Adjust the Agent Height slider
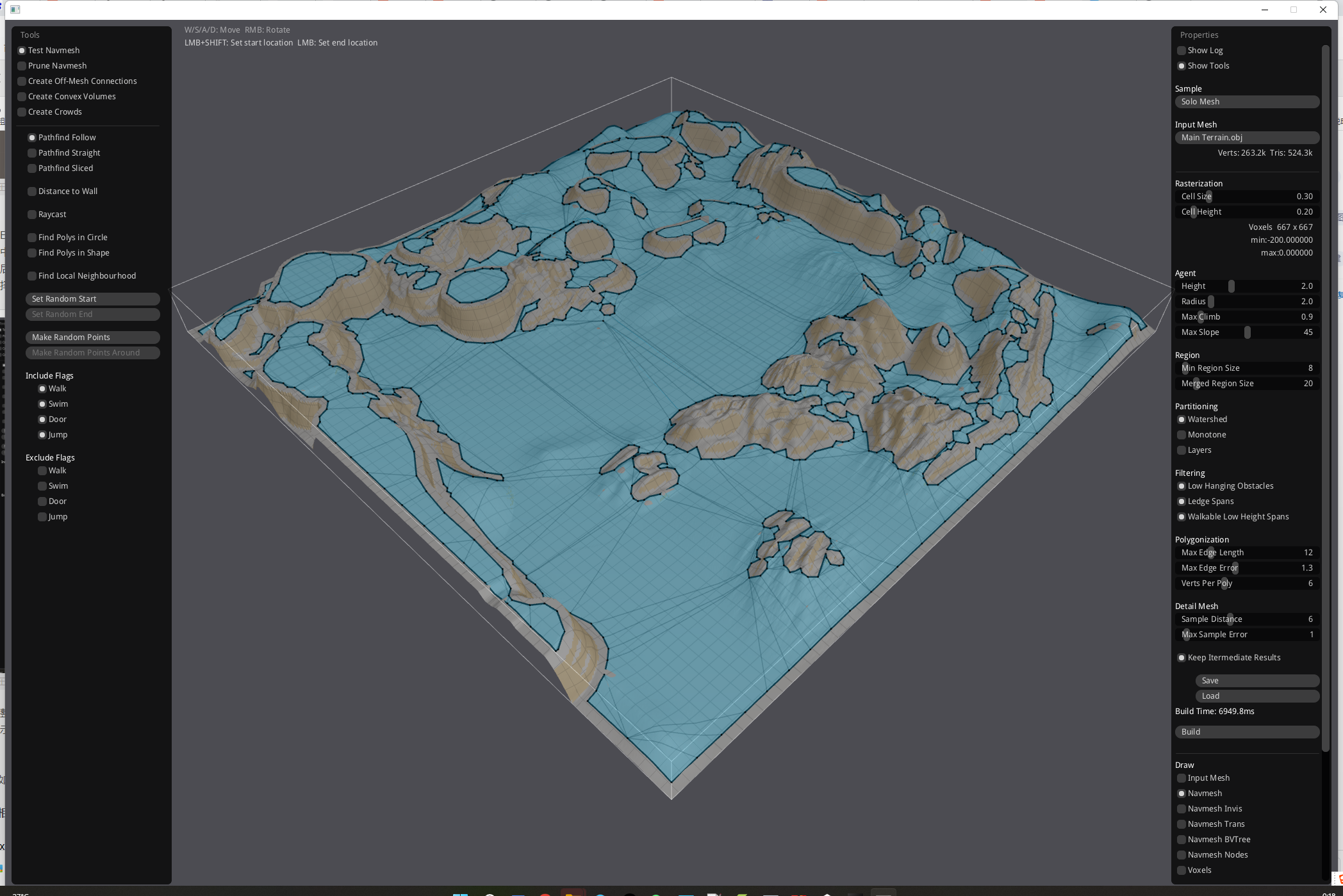 coord(1247,286)
